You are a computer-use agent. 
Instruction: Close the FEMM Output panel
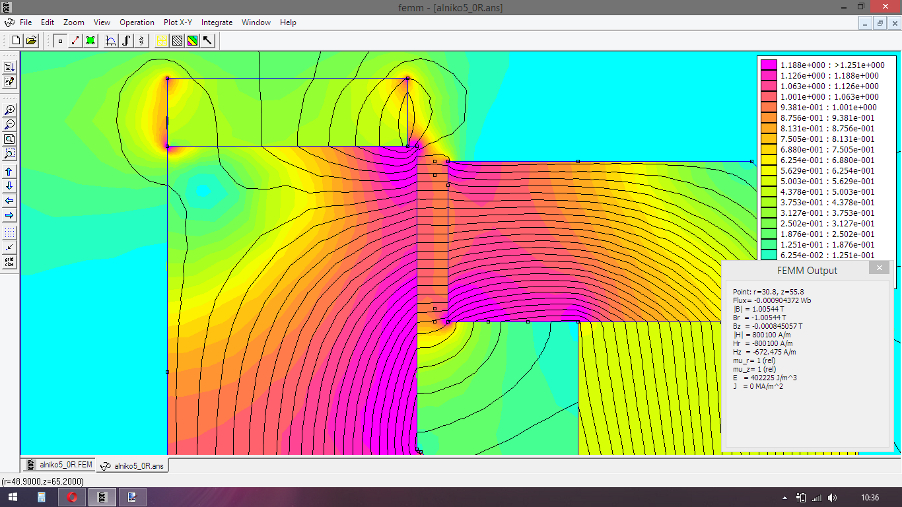tap(878, 268)
